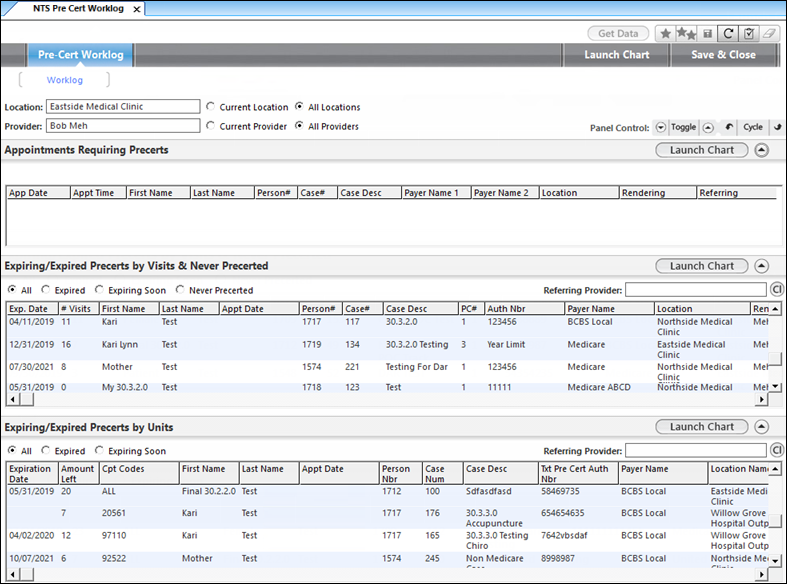Screen dimensions: 787x584
Task: Click the Panel Control expand-all down arrow
Action: point(661,127)
